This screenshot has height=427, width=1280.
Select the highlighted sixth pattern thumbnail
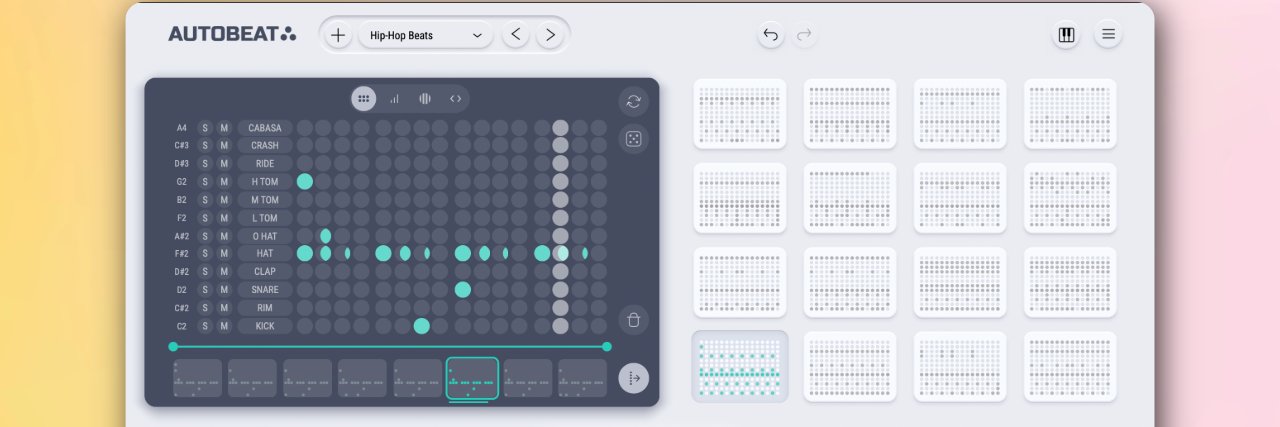point(472,378)
